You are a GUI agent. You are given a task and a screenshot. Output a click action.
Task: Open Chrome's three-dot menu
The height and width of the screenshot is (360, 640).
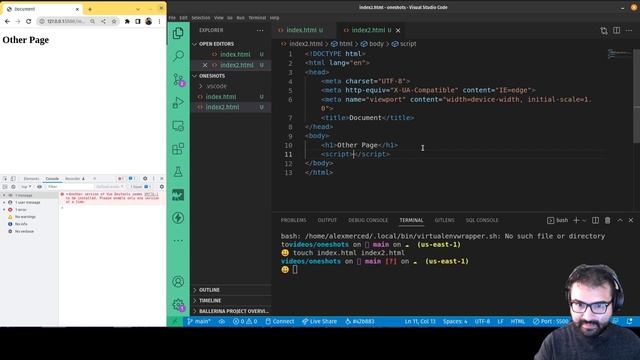tap(160, 21)
